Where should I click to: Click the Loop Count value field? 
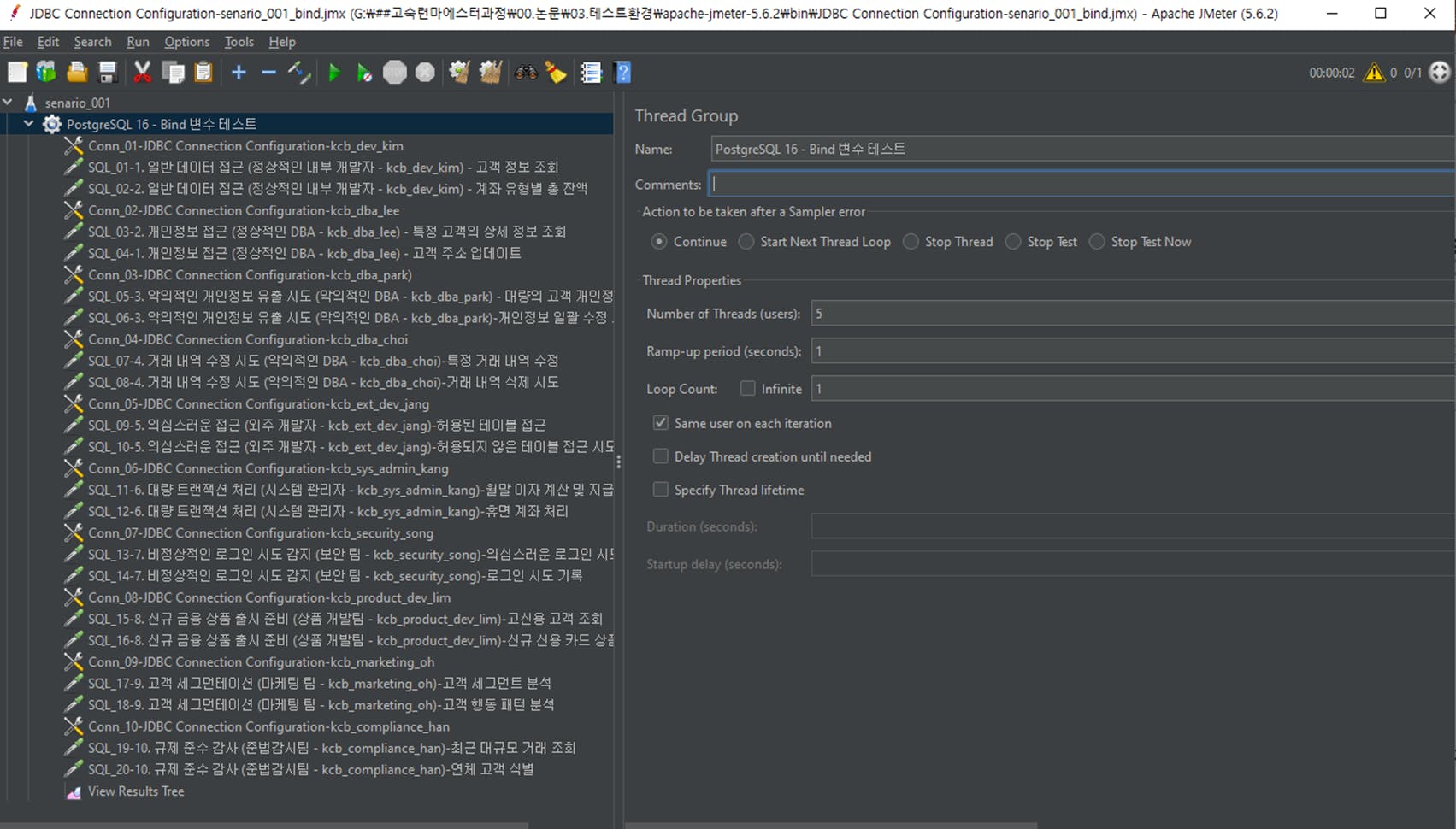click(x=1134, y=389)
